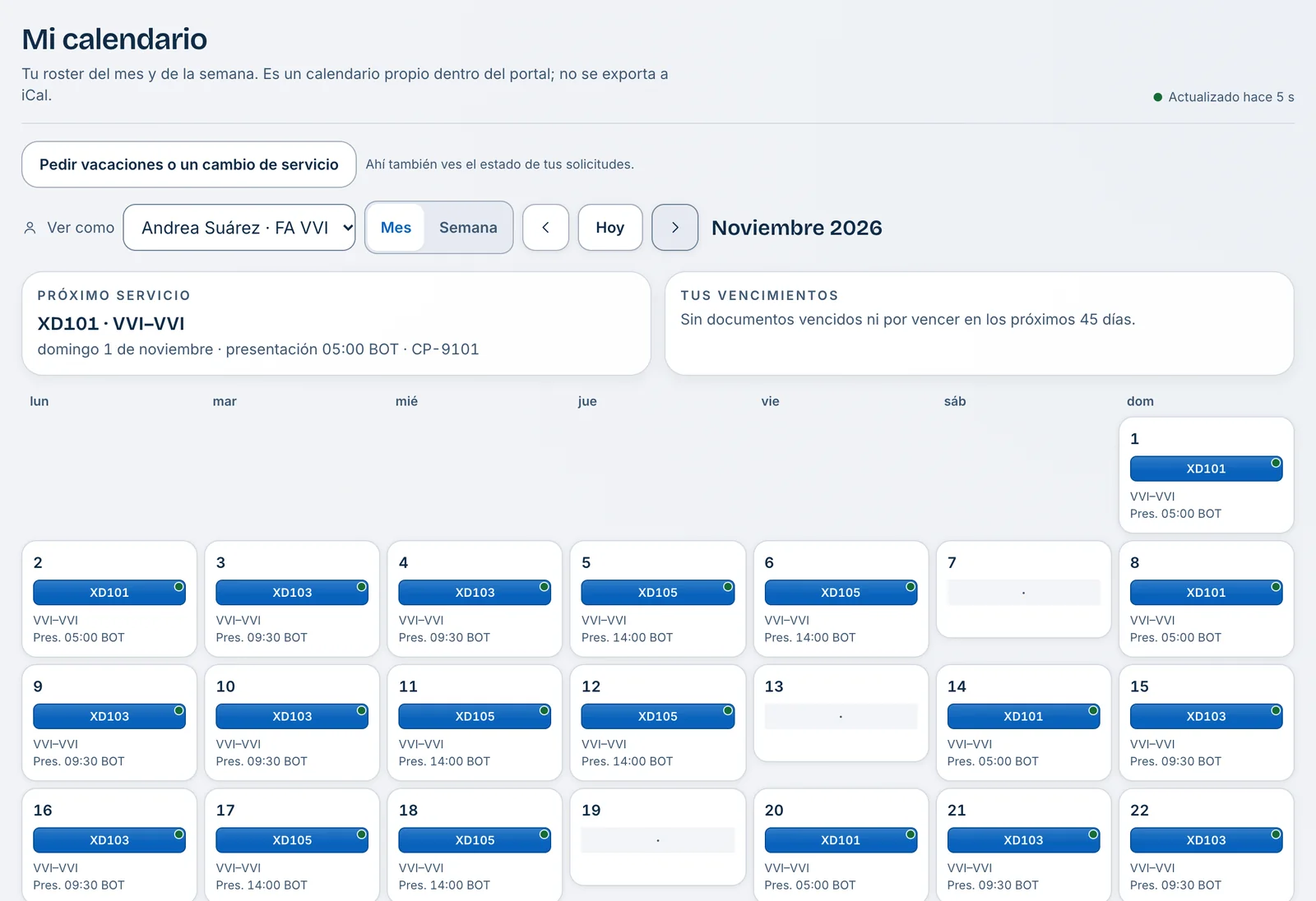
Task: Advance to next month with the right chevron
Action: [x=674, y=228]
